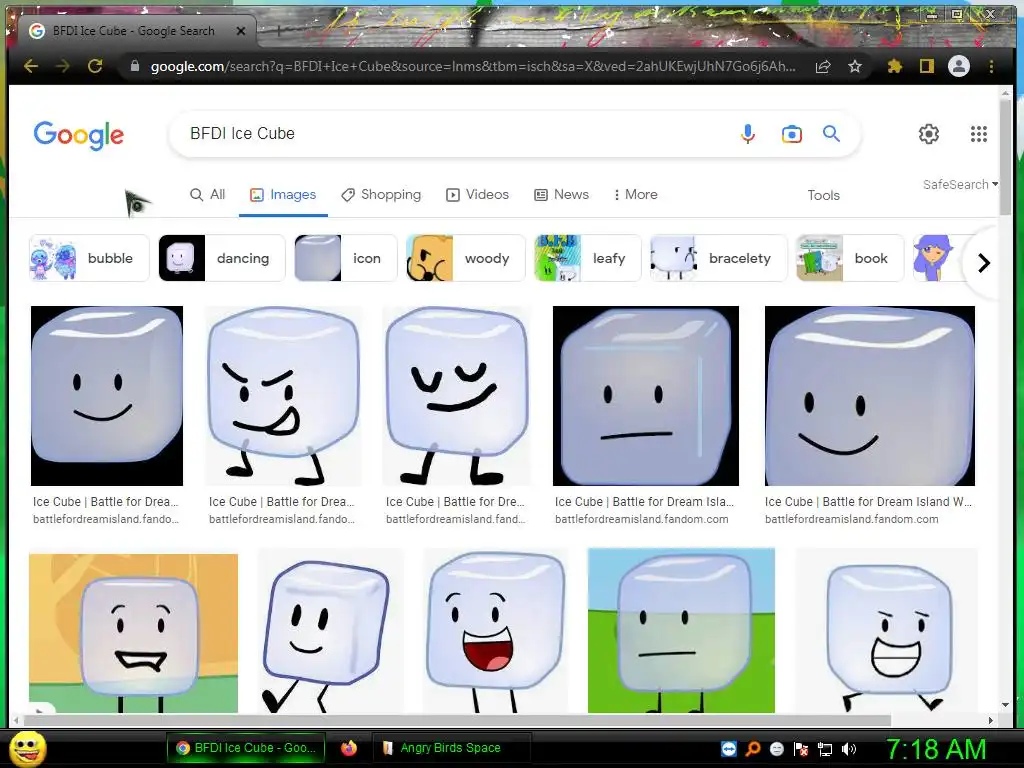Open the grinning angry Ice Cube thumbnail
The image size is (1024, 768).
pos(886,631)
